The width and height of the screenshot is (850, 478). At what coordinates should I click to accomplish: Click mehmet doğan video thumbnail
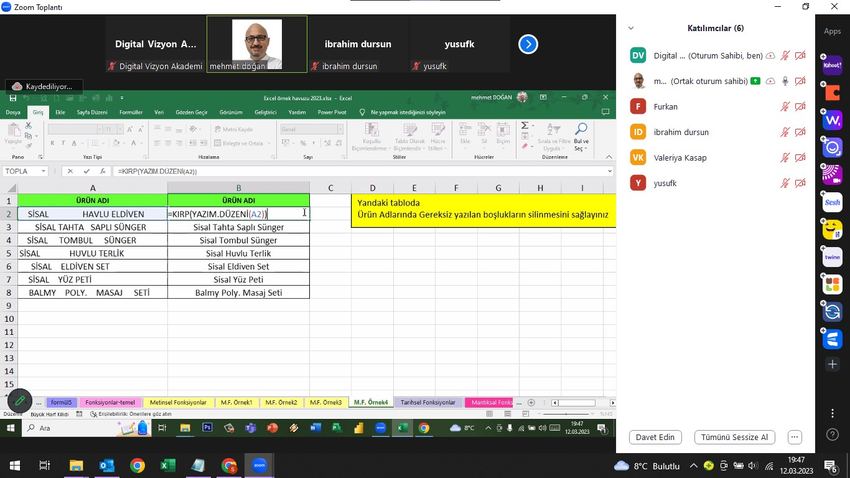[257, 44]
